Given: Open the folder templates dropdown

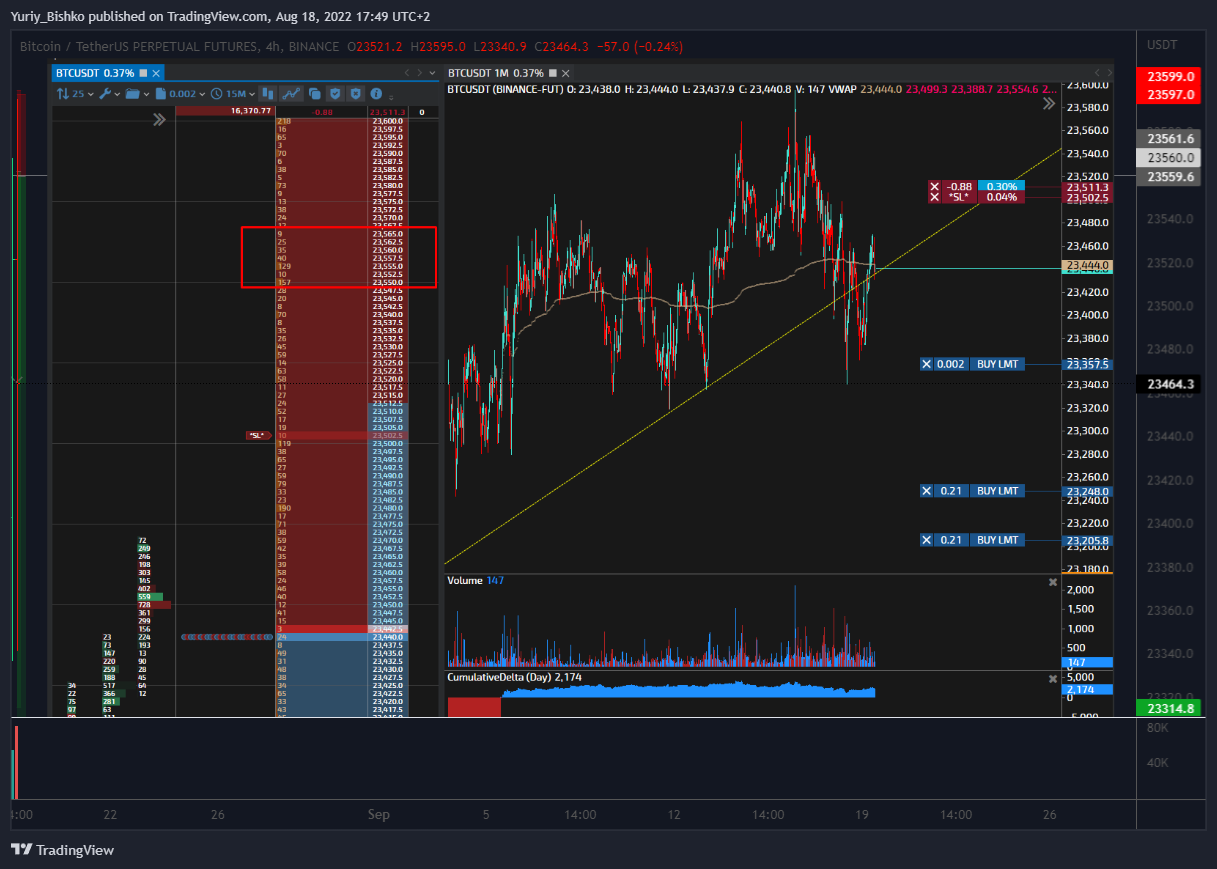Looking at the screenshot, I should 137,94.
